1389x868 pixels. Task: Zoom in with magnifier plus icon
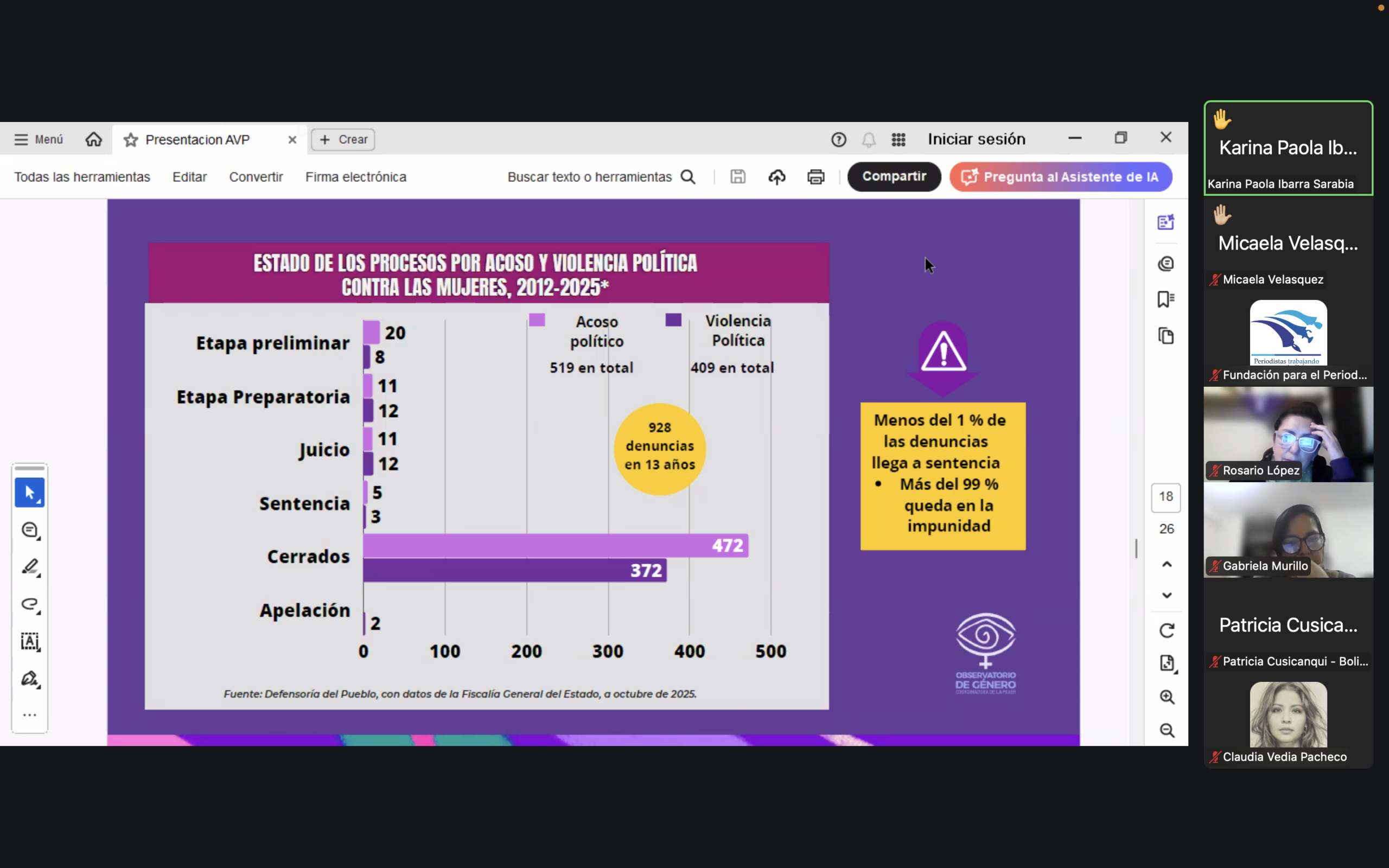click(1167, 697)
